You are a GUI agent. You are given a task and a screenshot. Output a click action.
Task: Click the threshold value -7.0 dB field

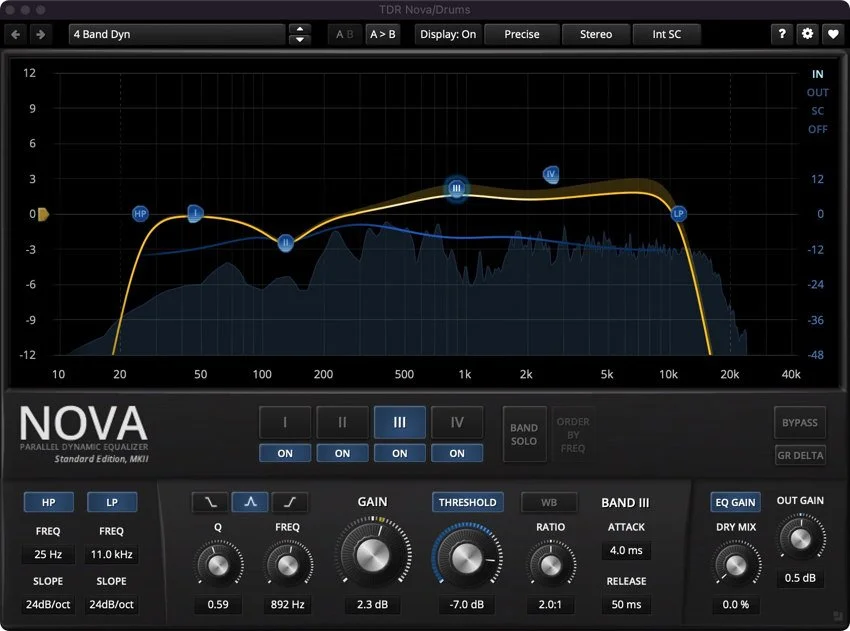click(x=466, y=604)
